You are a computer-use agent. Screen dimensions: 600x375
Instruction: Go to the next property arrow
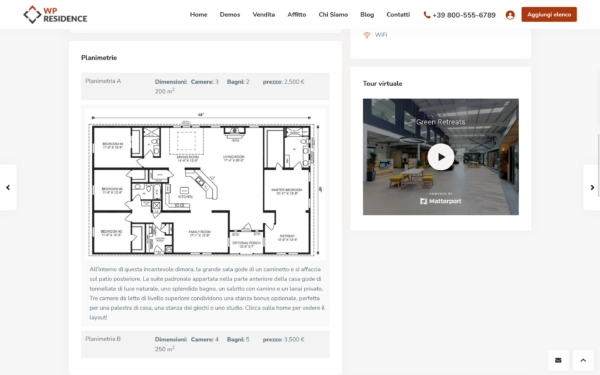[x=592, y=188]
